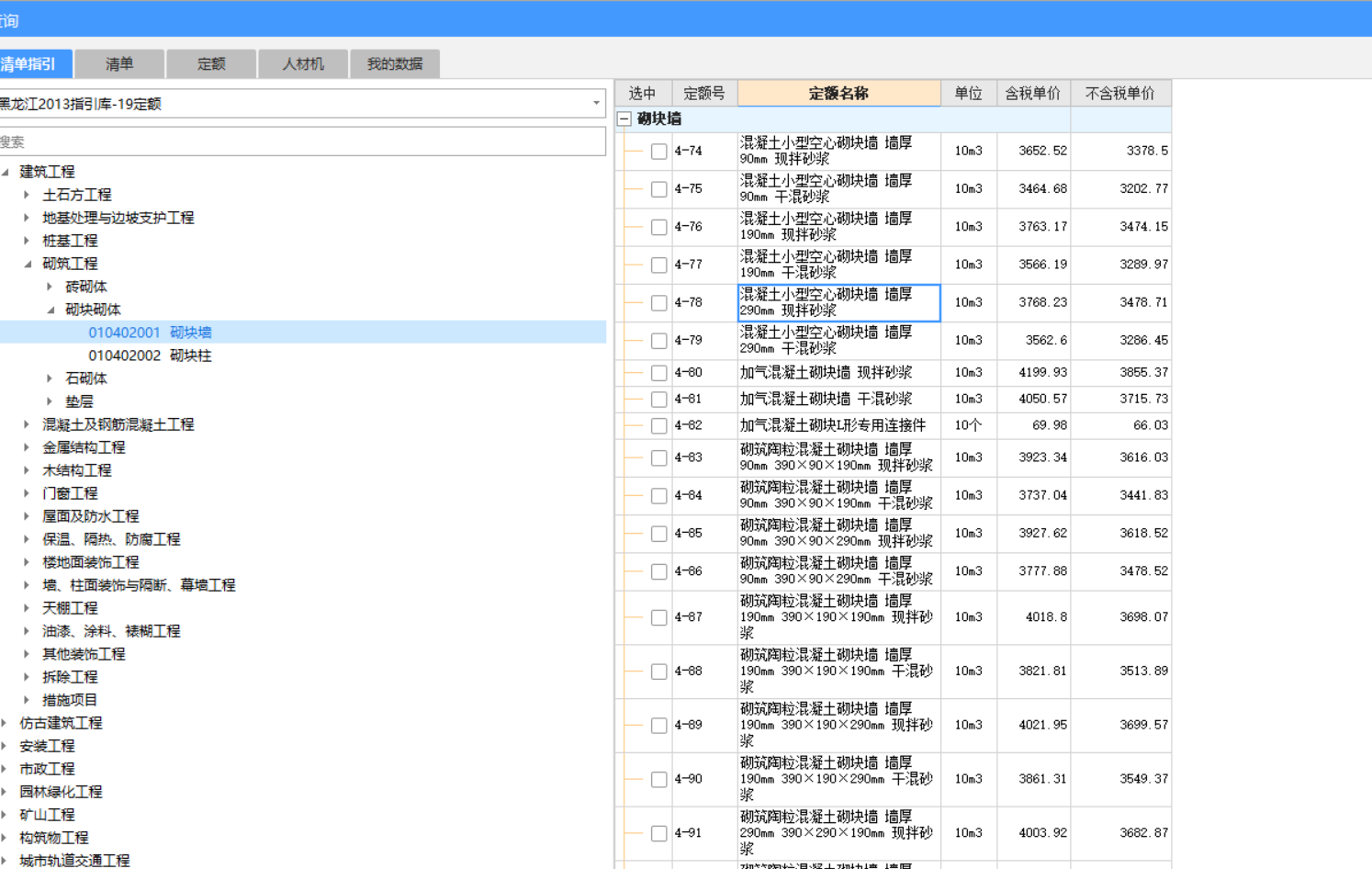Click the 定额号 column header
1372x869 pixels.
pyautogui.click(x=704, y=93)
